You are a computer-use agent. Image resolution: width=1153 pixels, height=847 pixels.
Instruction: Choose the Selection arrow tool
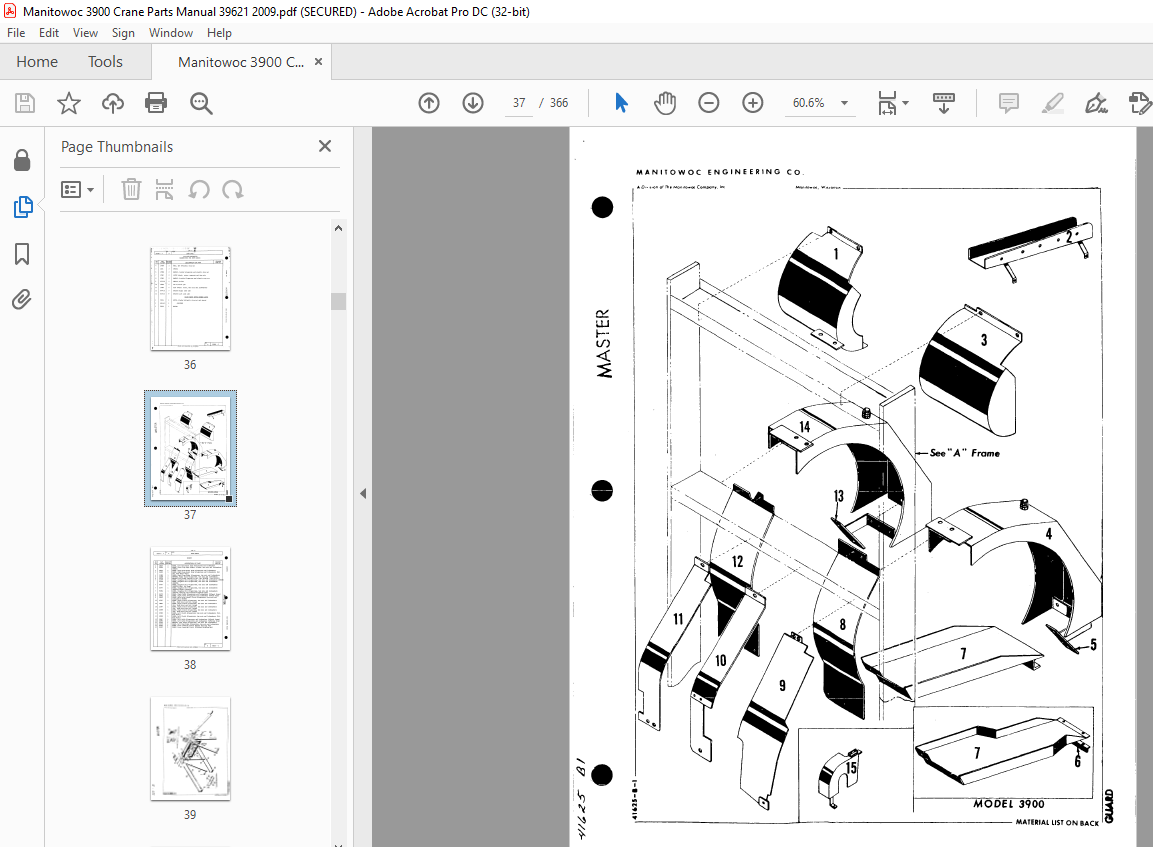621,103
